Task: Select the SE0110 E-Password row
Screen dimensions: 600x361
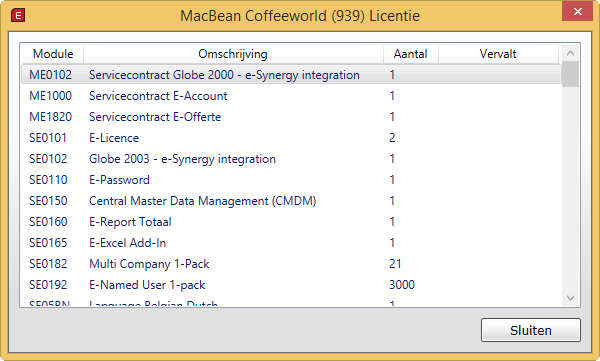Action: [292, 180]
